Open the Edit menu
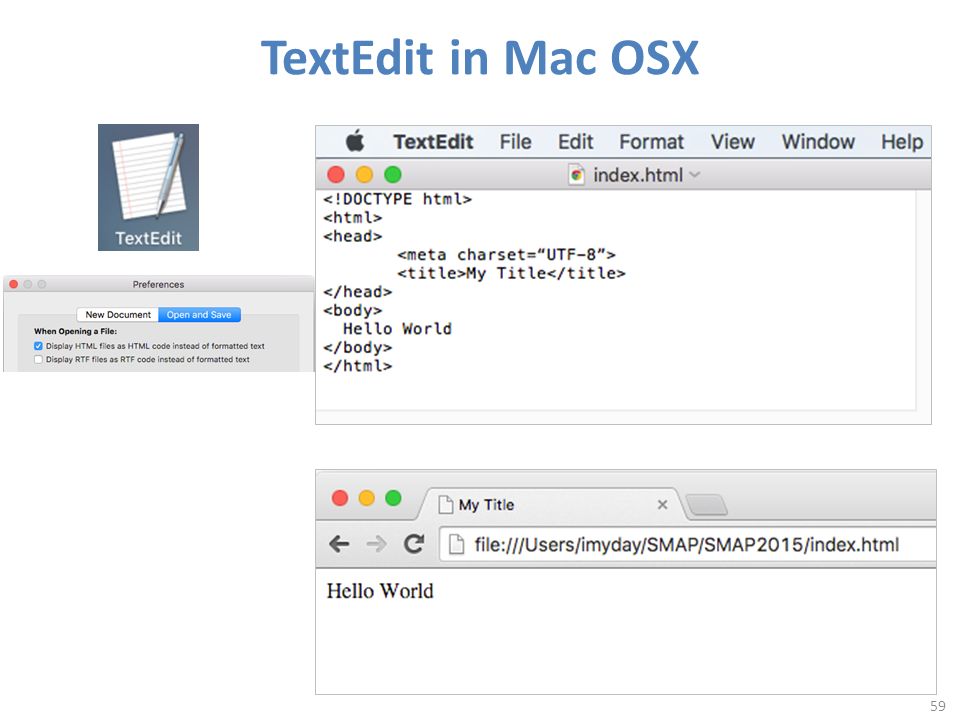This screenshot has width=960, height=720. pyautogui.click(x=575, y=142)
